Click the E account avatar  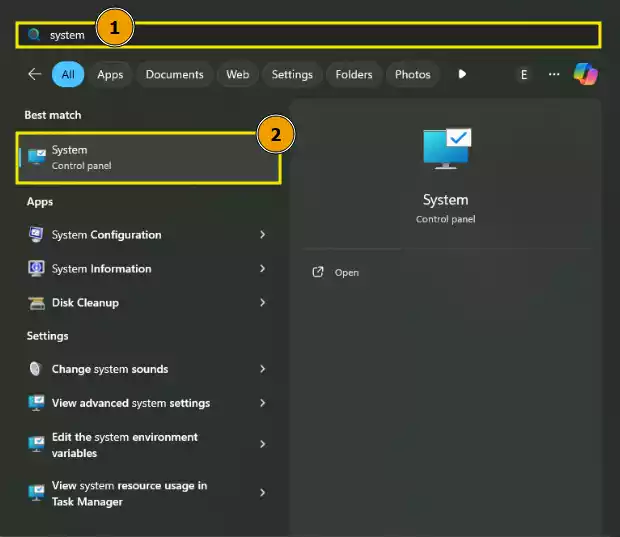pyautogui.click(x=524, y=74)
